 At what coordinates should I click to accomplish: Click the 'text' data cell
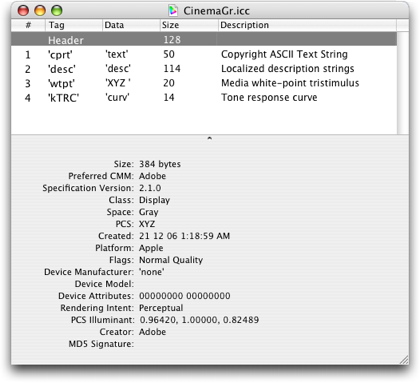117,54
